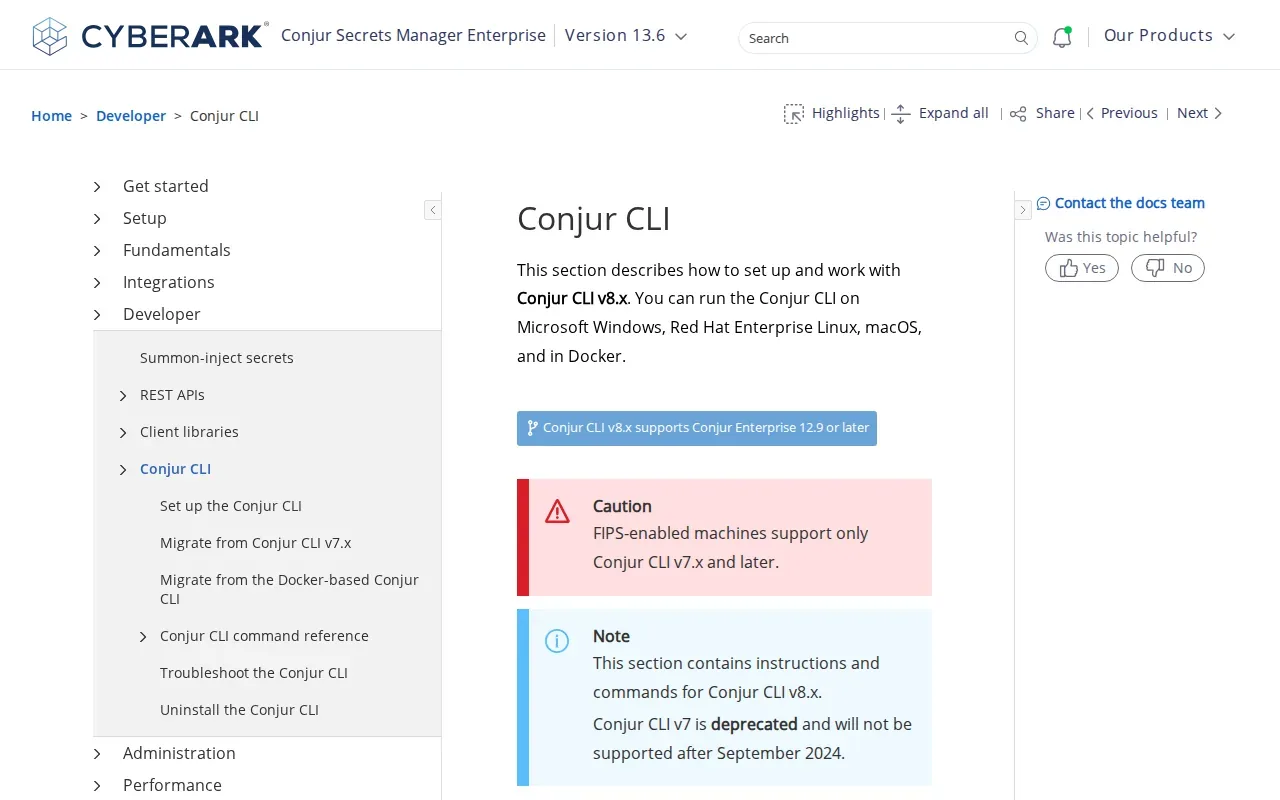Open Get started section

(x=166, y=186)
